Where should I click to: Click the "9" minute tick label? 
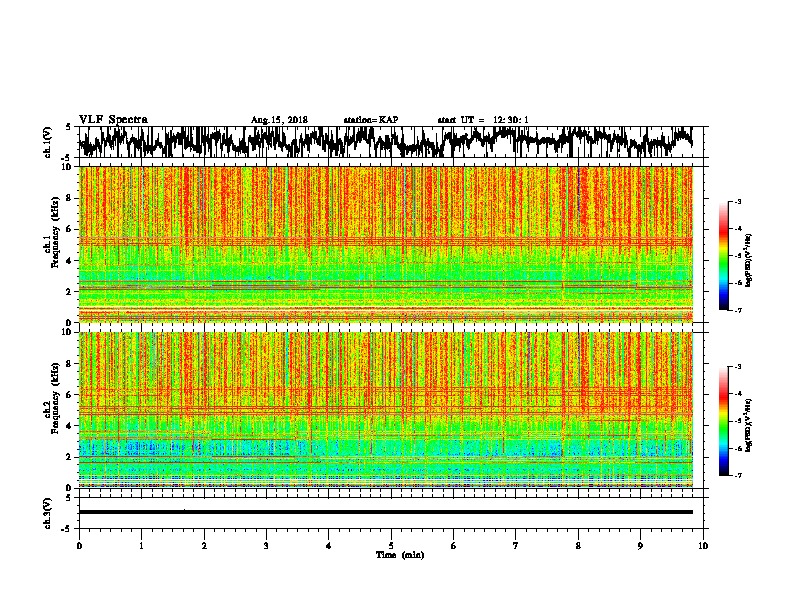[640, 546]
